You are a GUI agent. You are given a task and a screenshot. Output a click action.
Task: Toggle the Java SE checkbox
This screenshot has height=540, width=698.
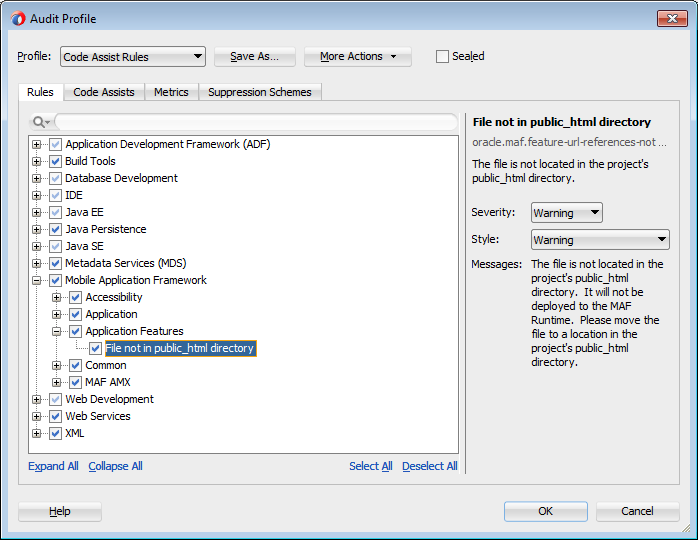point(55,246)
